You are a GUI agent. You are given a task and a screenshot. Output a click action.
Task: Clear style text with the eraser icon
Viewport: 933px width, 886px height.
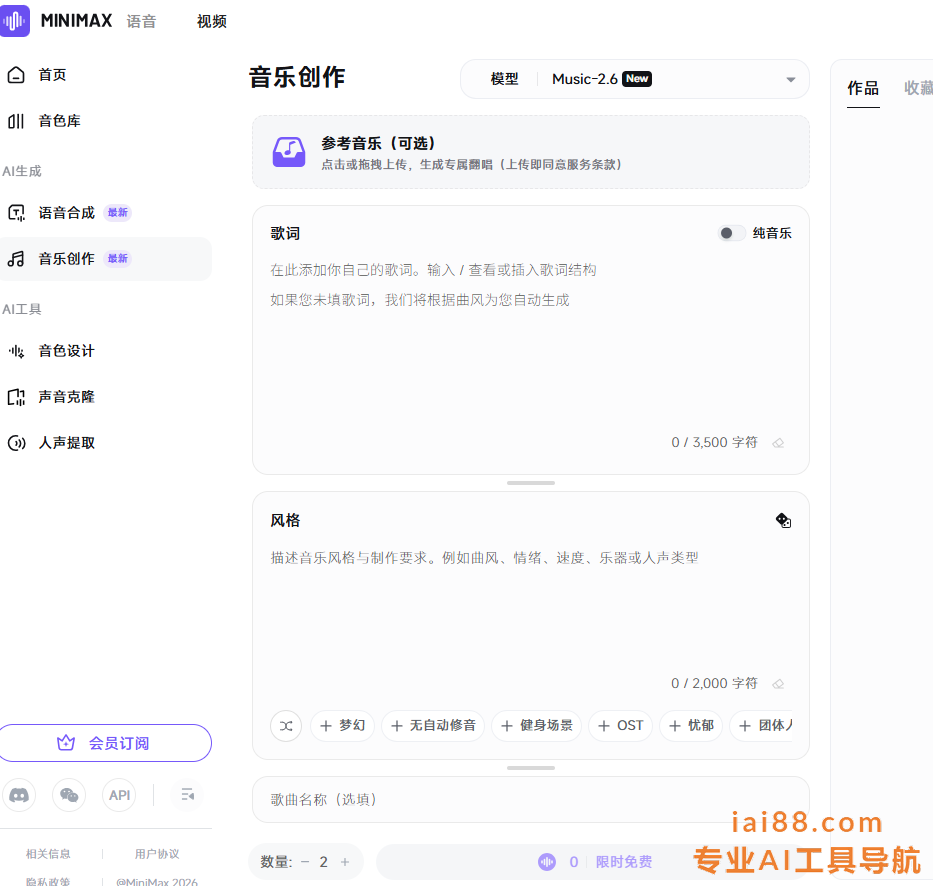[778, 684]
